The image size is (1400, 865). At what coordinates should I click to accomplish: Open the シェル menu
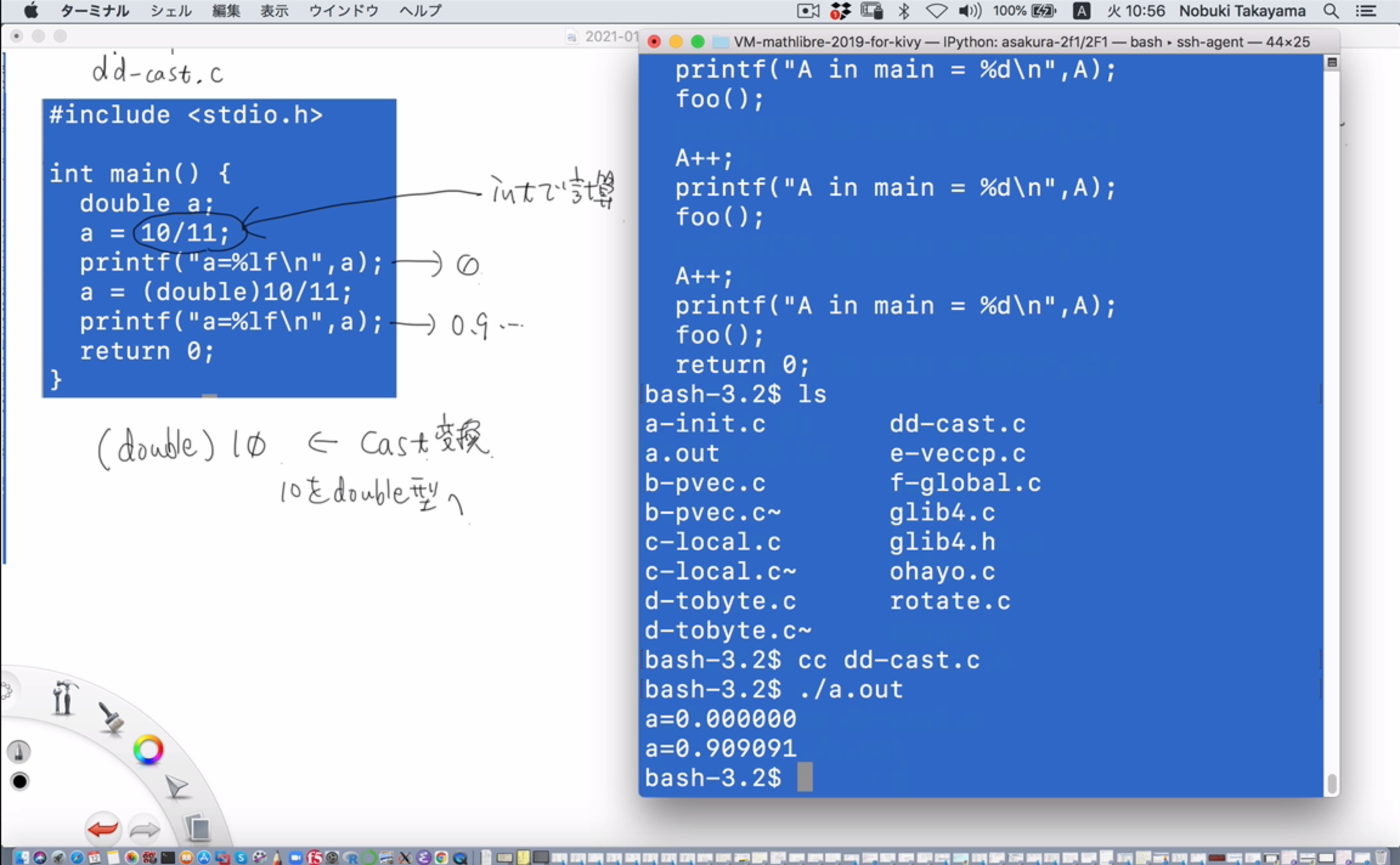pyautogui.click(x=171, y=10)
